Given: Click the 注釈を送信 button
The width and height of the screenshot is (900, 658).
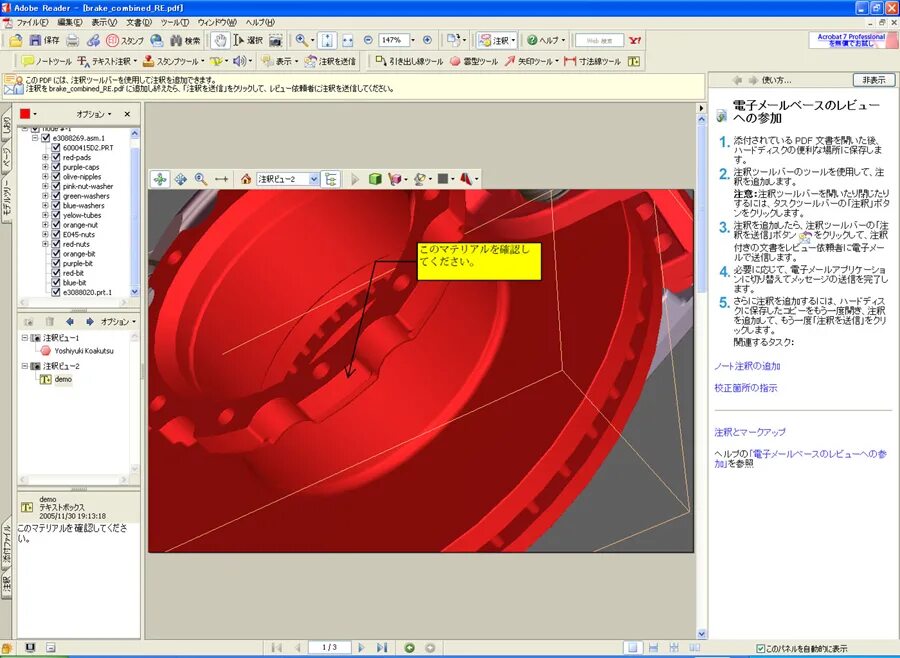Looking at the screenshot, I should click(x=330, y=61).
